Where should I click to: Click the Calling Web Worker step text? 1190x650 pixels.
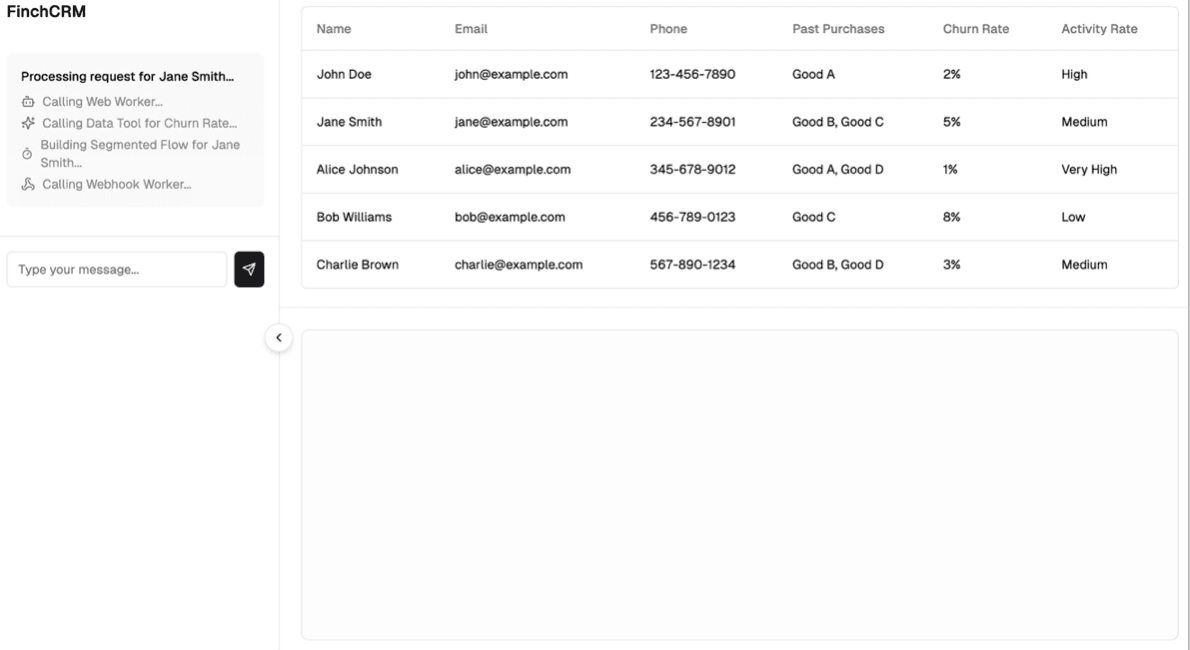[102, 102]
